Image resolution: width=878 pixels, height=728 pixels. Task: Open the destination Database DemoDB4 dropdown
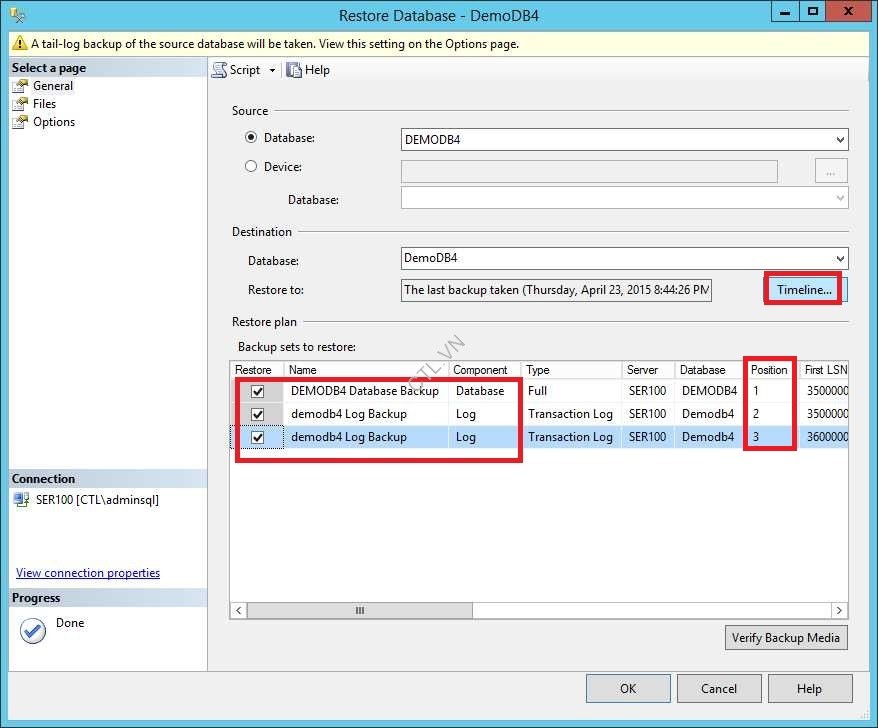839,258
